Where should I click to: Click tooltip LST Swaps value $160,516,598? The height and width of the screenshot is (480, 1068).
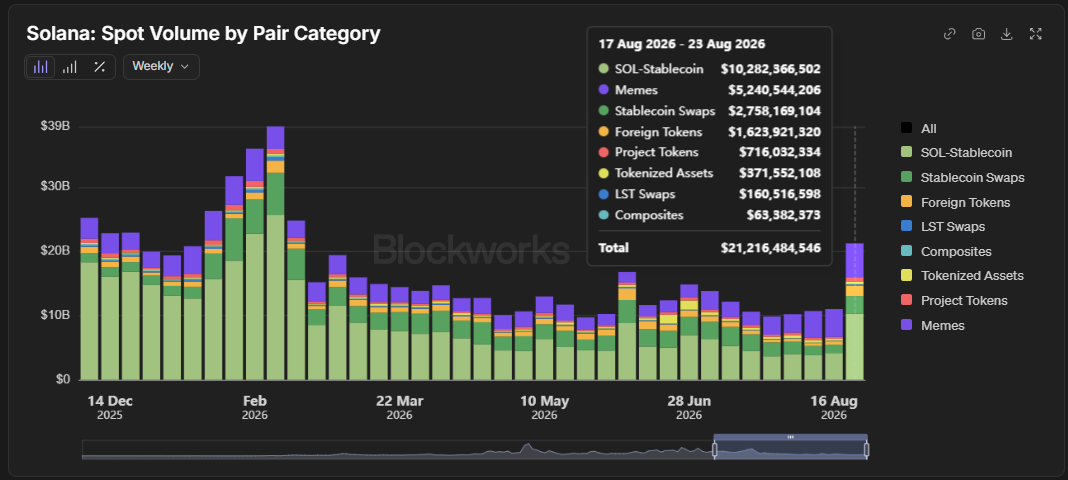coord(780,194)
